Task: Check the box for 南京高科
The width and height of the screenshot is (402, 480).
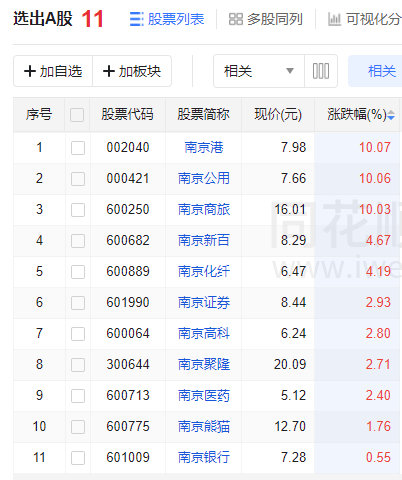Action: pyautogui.click(x=78, y=334)
